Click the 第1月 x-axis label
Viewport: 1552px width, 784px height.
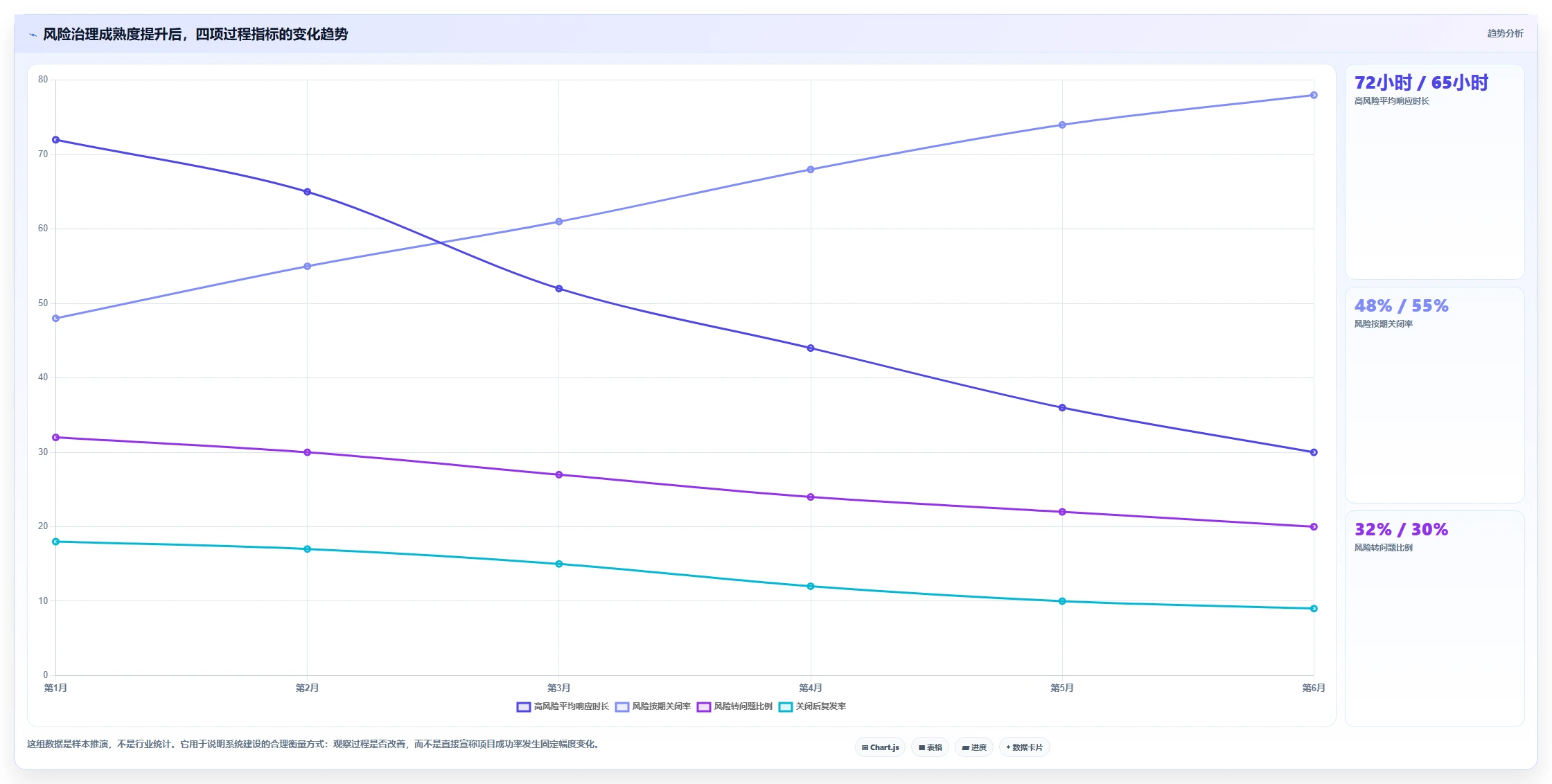(x=56, y=688)
